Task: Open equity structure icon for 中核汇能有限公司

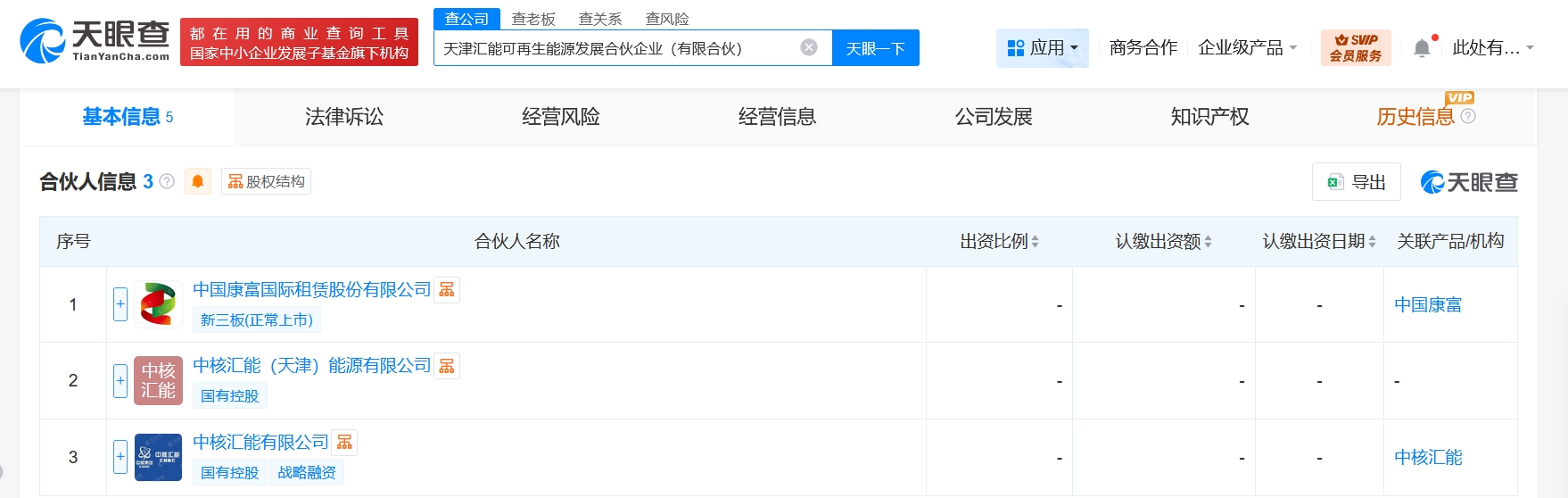Action: 344,443
